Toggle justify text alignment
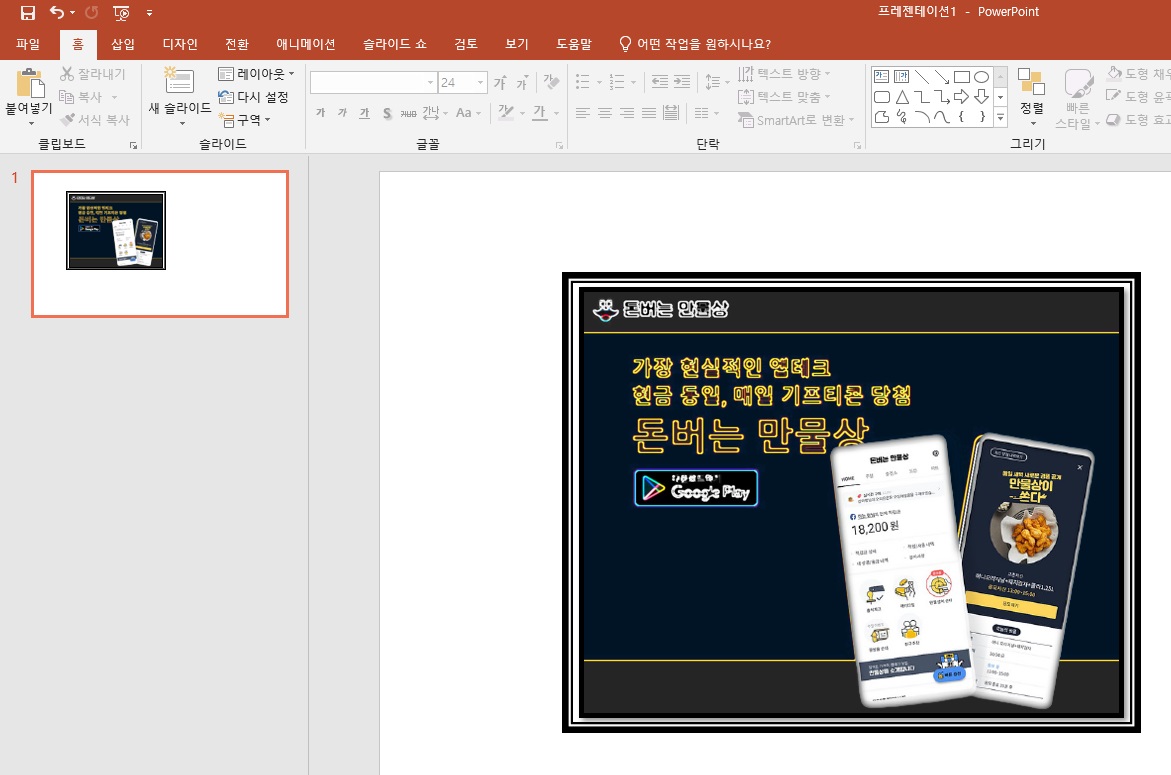The width and height of the screenshot is (1171, 775). click(x=649, y=113)
